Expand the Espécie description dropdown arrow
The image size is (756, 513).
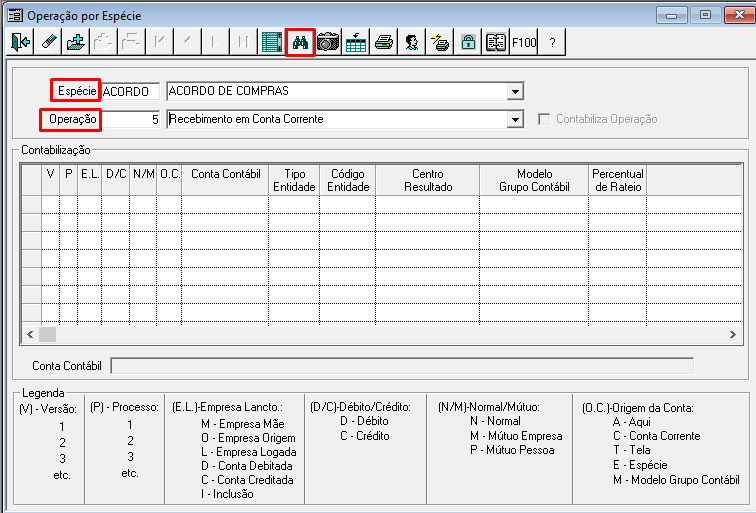515,91
